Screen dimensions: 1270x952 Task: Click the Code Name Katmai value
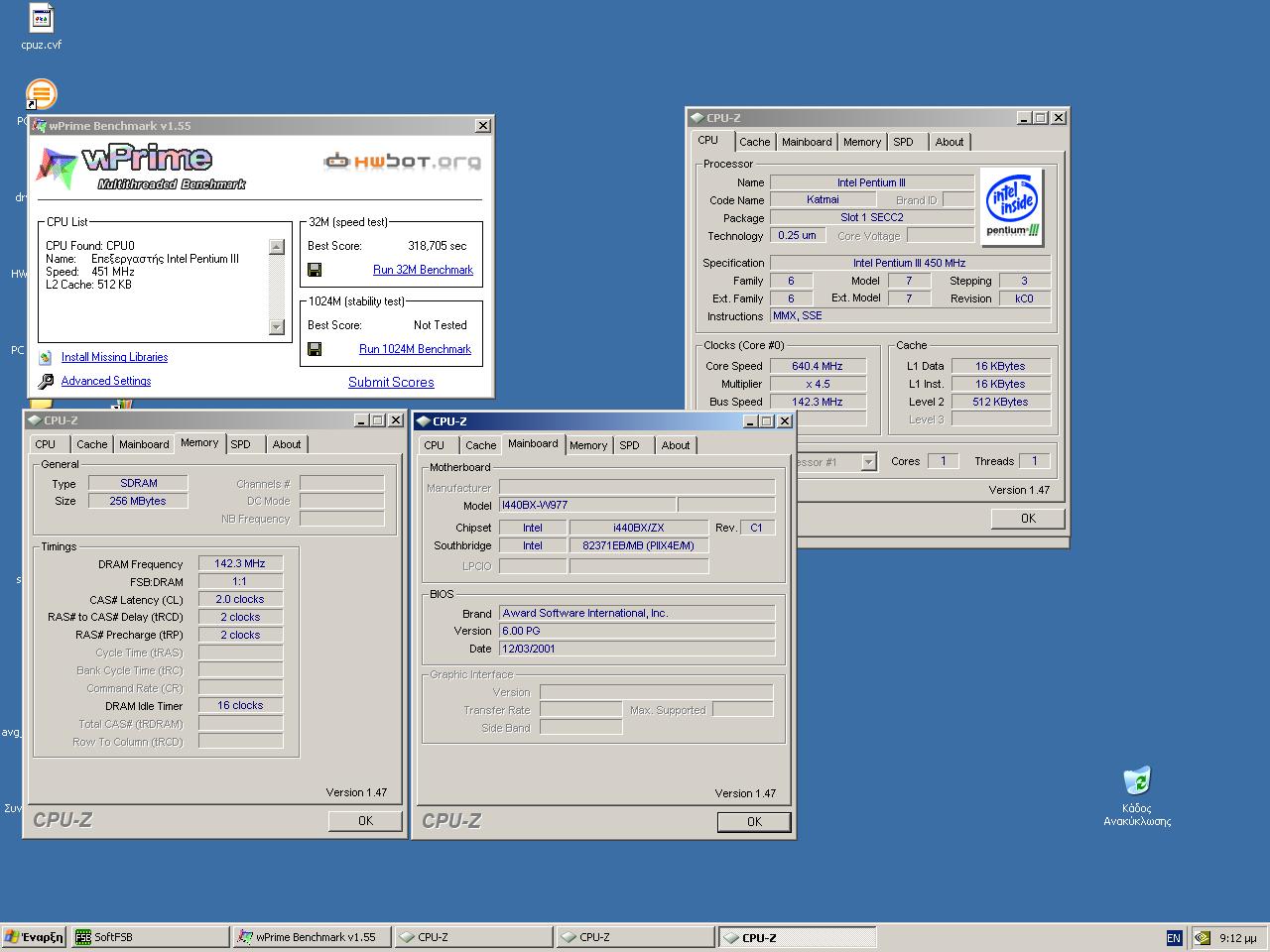tap(823, 199)
